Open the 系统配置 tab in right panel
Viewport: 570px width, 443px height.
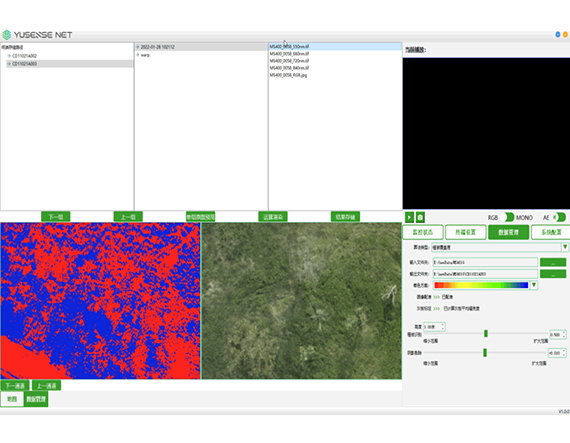[x=551, y=232]
